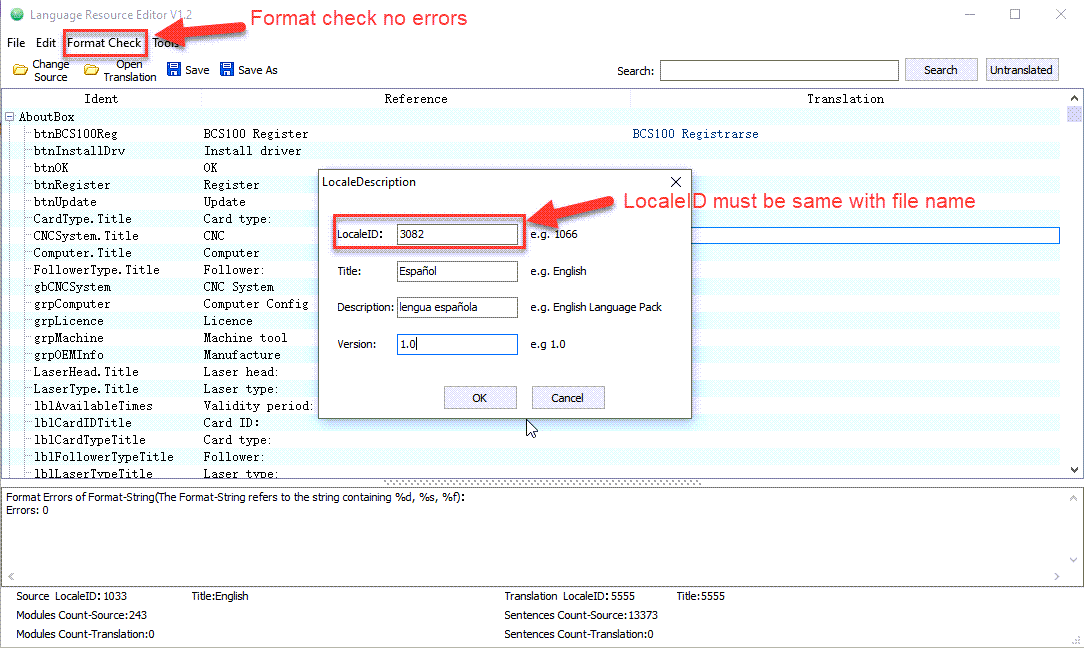This screenshot has height=648, width=1084.
Task: Click the 'Errors: 0' line
Action: pos(28,510)
